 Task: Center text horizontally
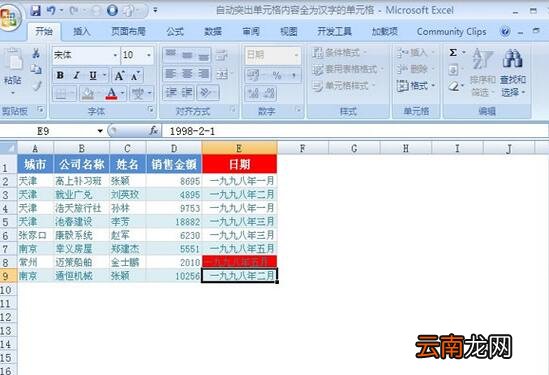187,74
